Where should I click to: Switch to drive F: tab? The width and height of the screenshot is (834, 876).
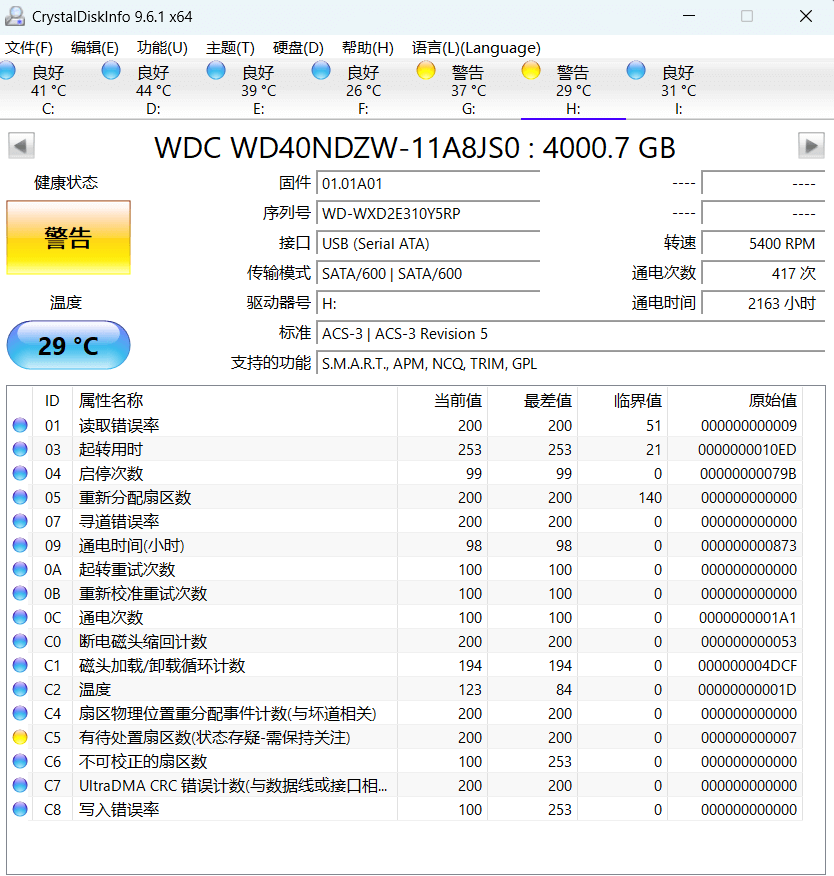[363, 90]
